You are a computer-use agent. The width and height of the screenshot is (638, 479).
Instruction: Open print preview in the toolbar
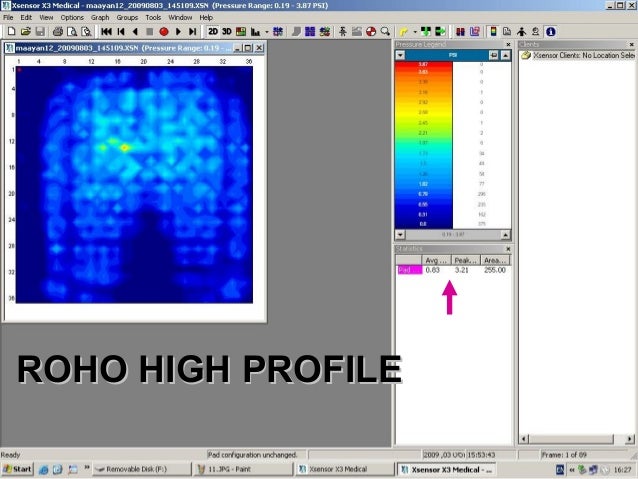[x=72, y=31]
